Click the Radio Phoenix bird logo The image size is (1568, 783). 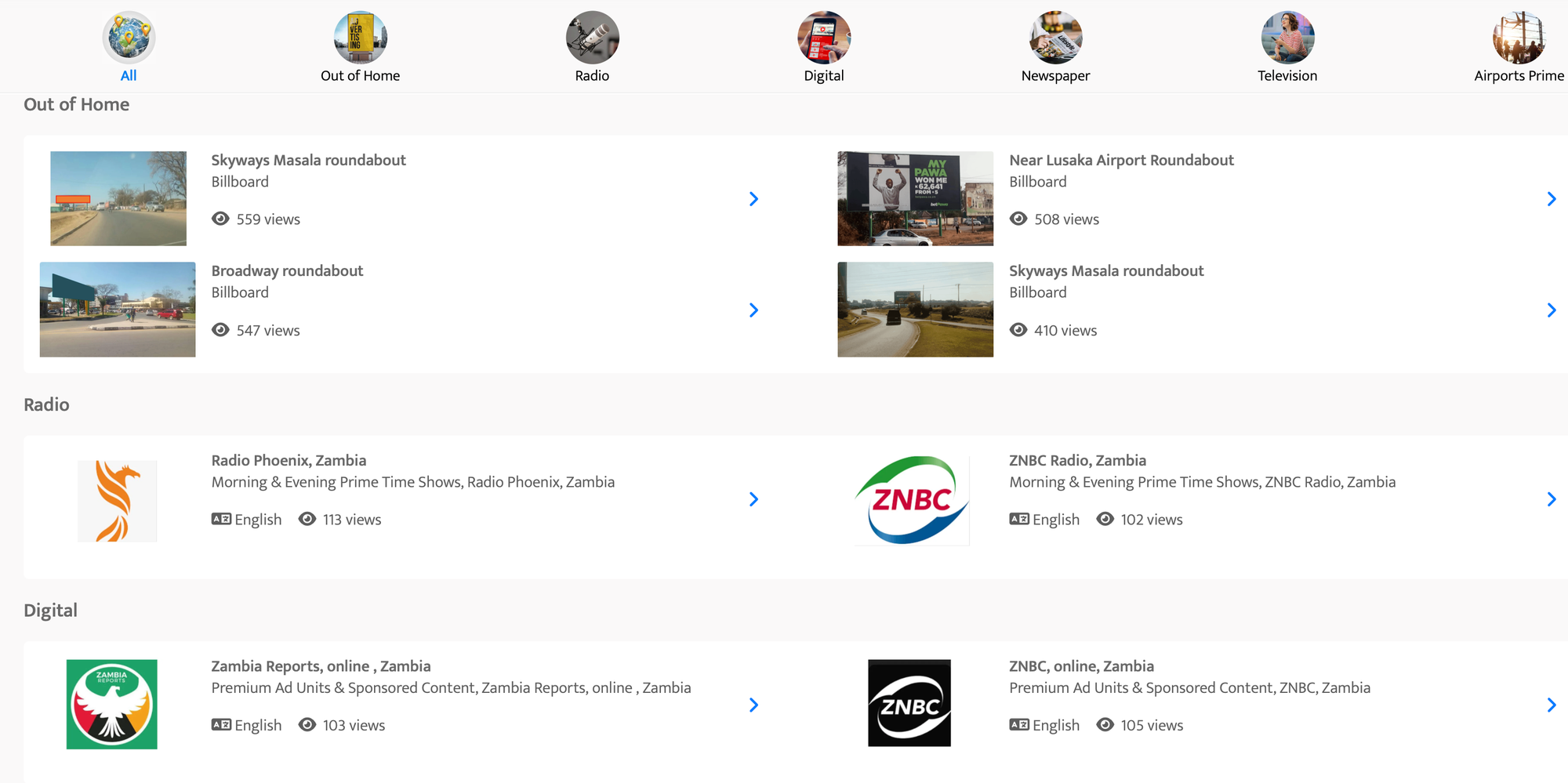pyautogui.click(x=117, y=501)
